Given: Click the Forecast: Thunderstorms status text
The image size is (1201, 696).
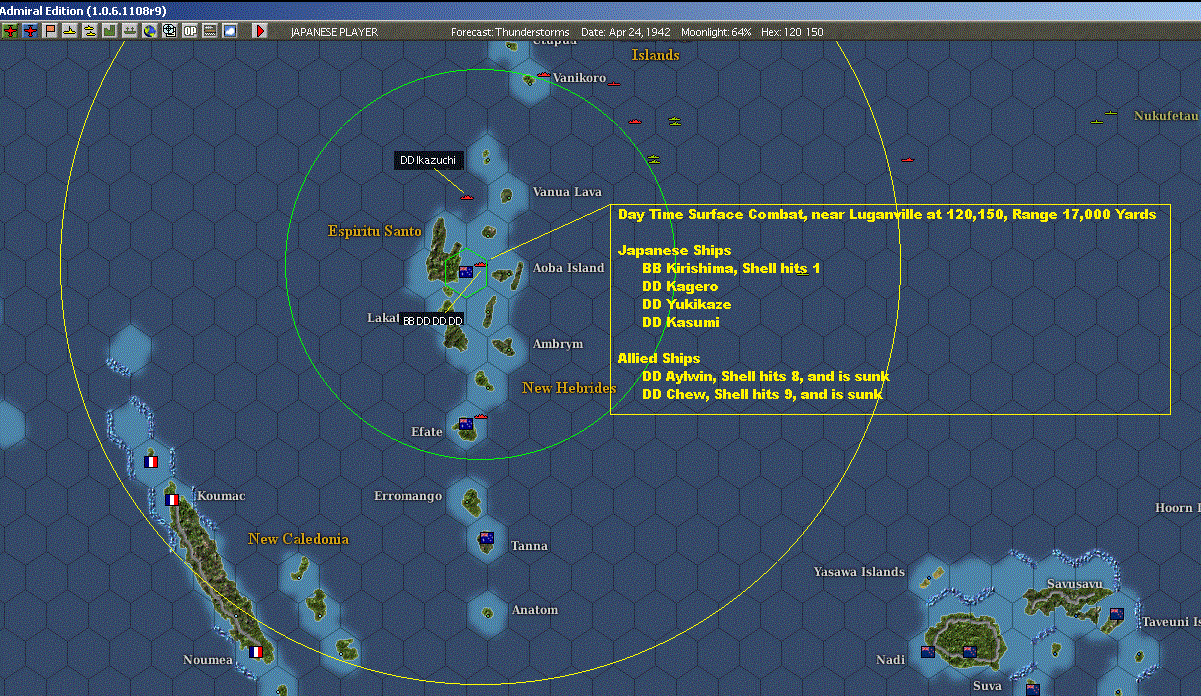Looking at the screenshot, I should [x=510, y=32].
